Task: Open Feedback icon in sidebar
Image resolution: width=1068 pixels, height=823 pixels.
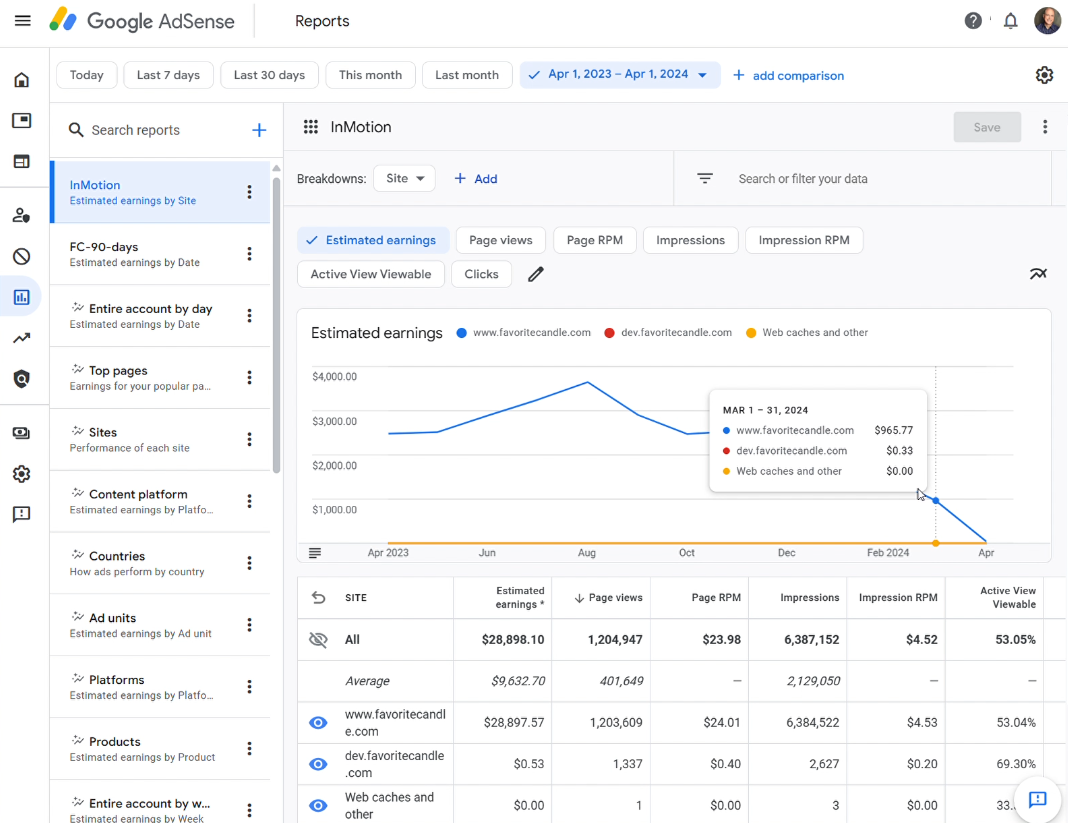Action: [x=22, y=514]
